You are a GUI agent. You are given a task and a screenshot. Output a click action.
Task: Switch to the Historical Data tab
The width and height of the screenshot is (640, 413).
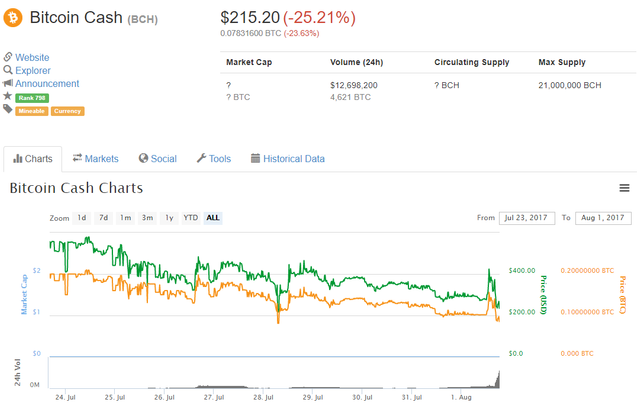click(x=288, y=159)
